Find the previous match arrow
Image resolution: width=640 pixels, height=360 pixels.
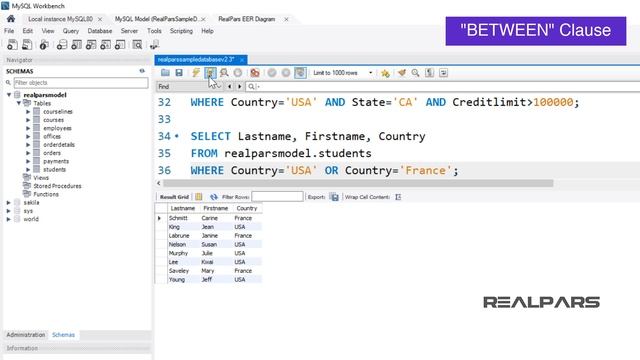[230, 87]
